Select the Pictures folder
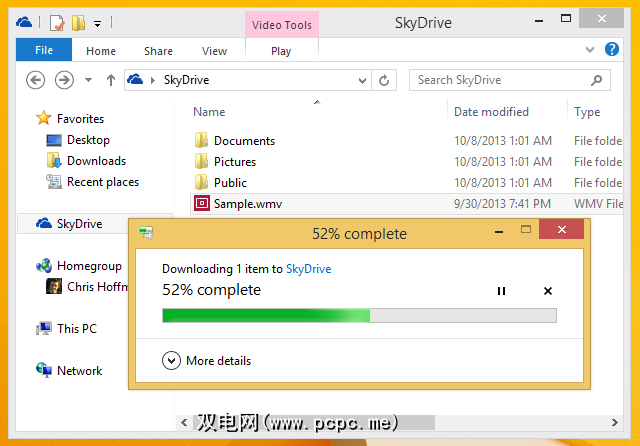 (235, 162)
